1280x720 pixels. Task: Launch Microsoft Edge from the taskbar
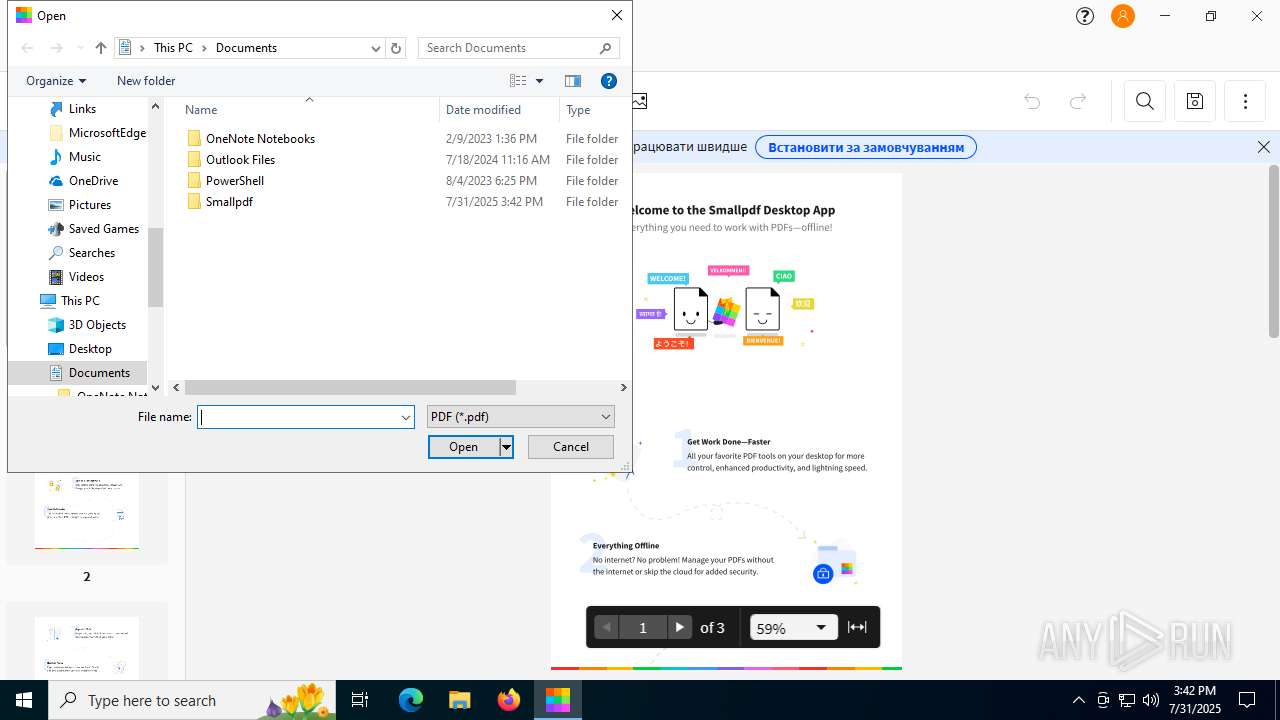(x=411, y=700)
